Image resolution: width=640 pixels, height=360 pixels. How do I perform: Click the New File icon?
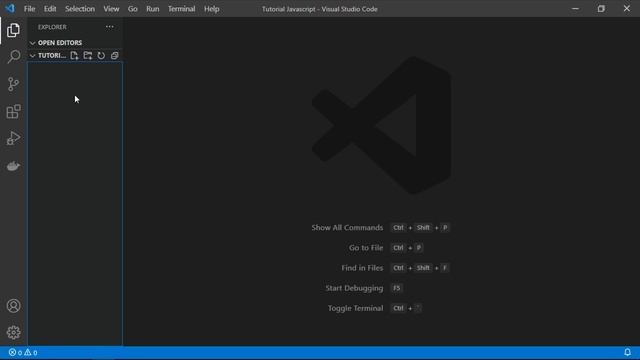[x=74, y=56]
